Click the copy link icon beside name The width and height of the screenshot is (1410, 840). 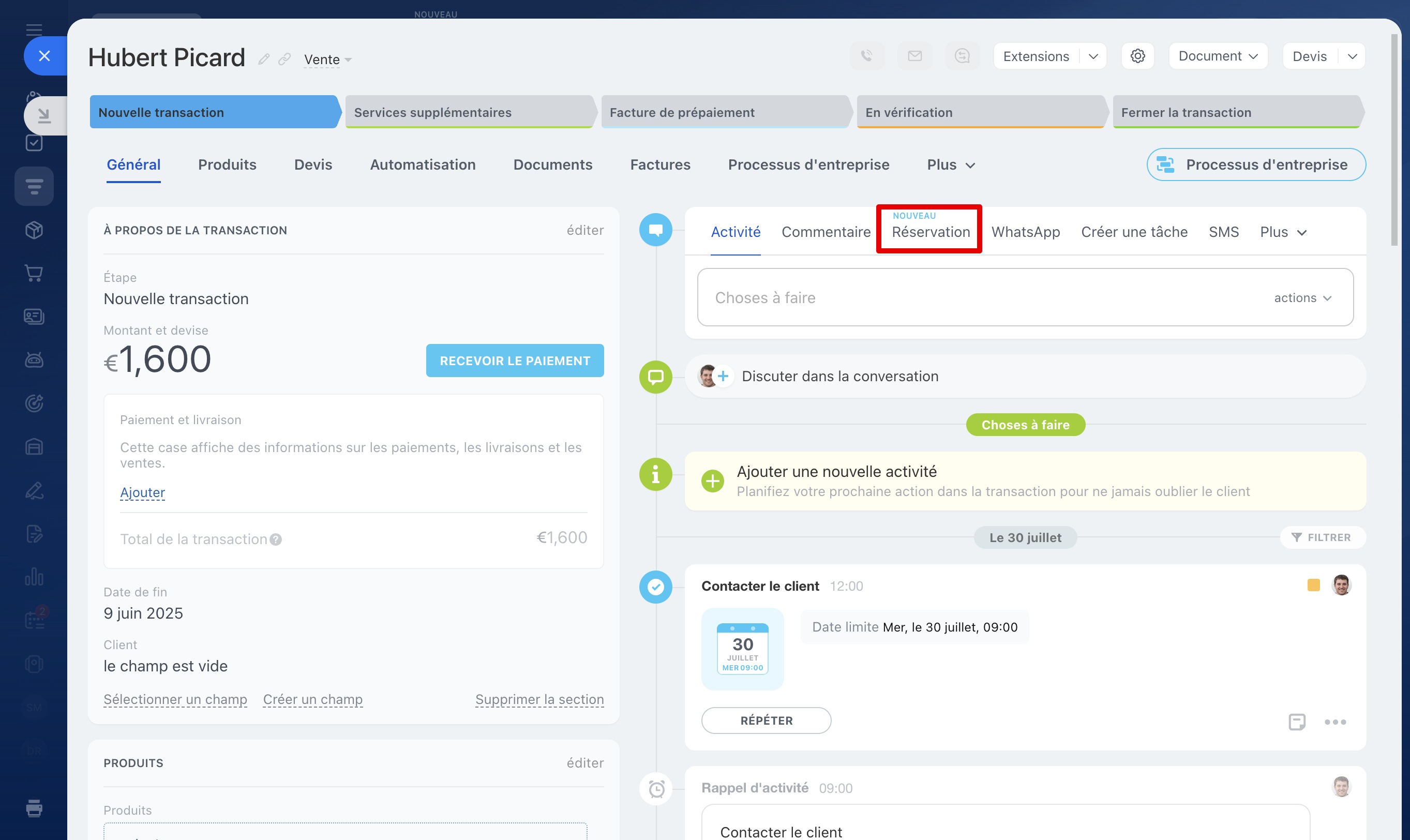pos(284,59)
